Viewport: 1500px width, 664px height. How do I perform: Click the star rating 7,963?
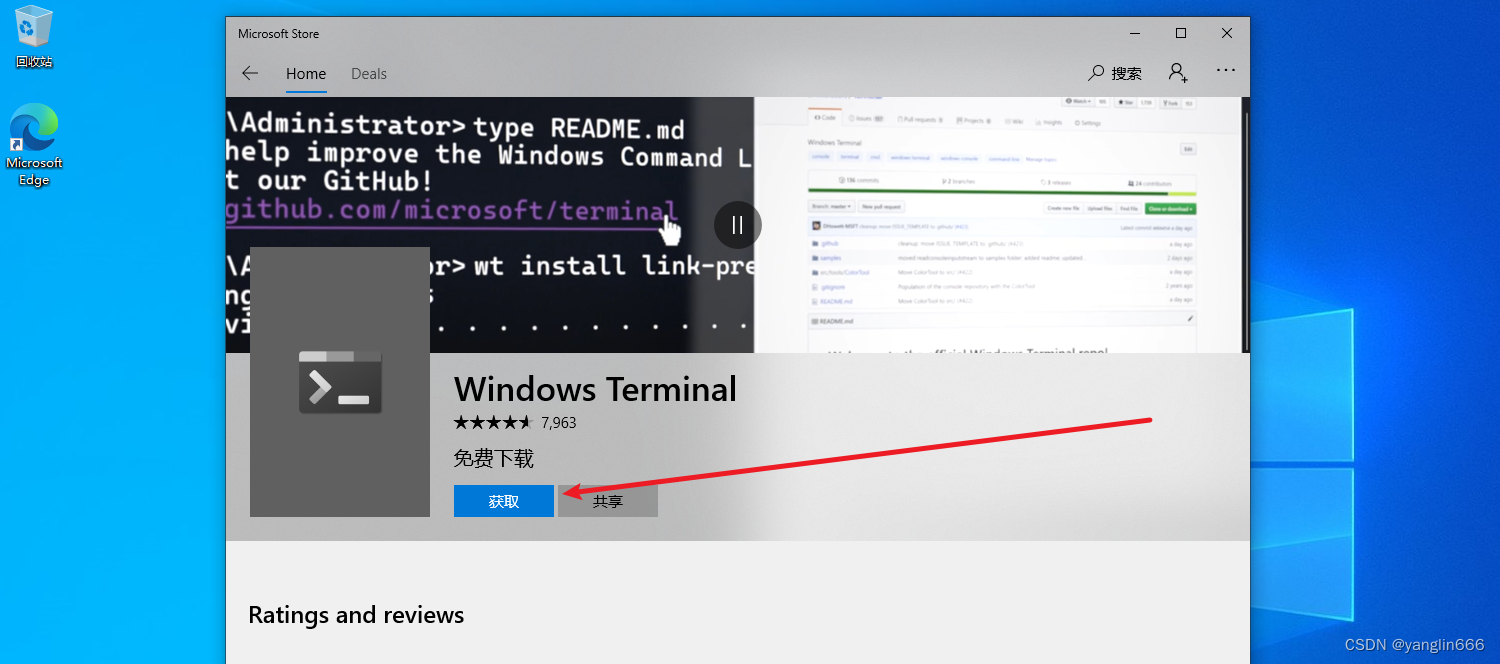click(x=515, y=423)
